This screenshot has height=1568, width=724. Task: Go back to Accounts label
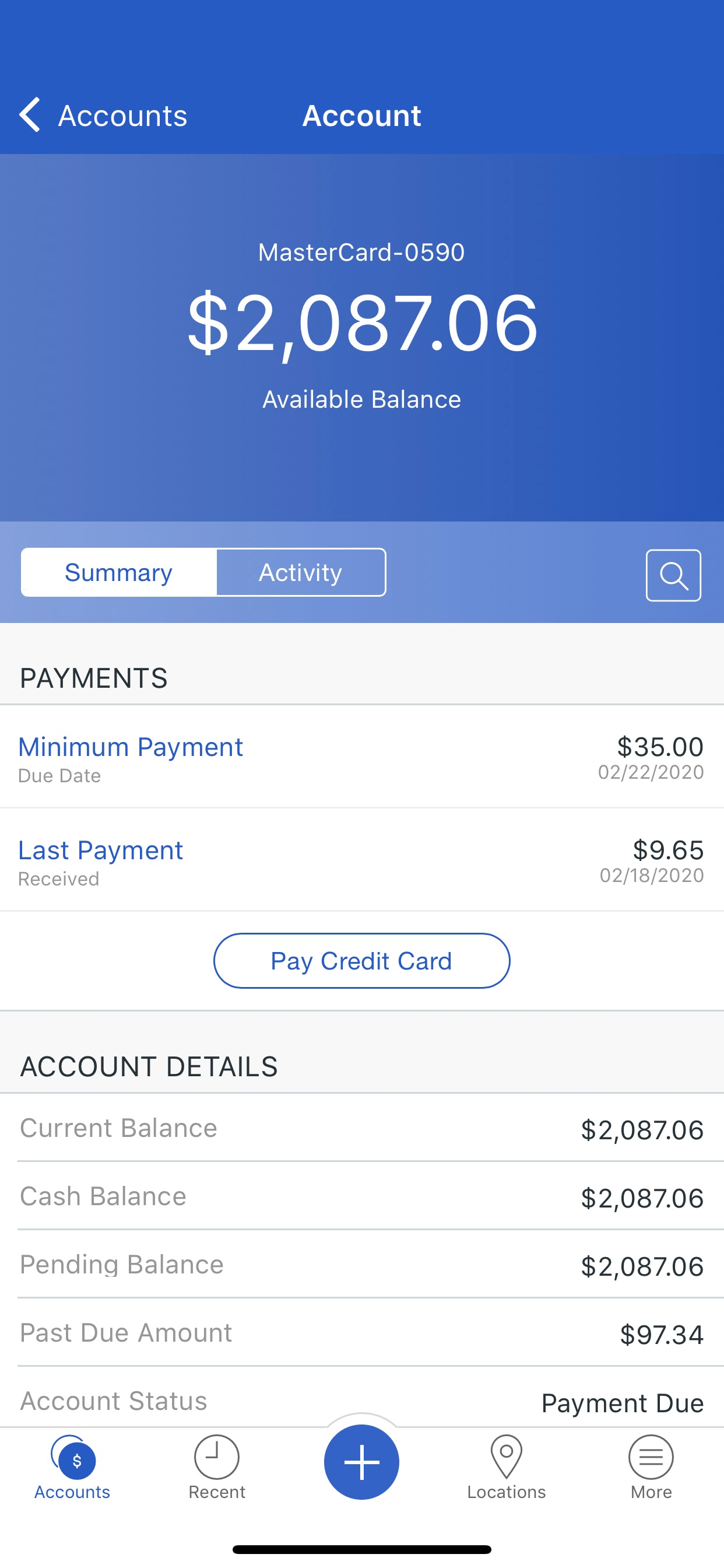122,116
